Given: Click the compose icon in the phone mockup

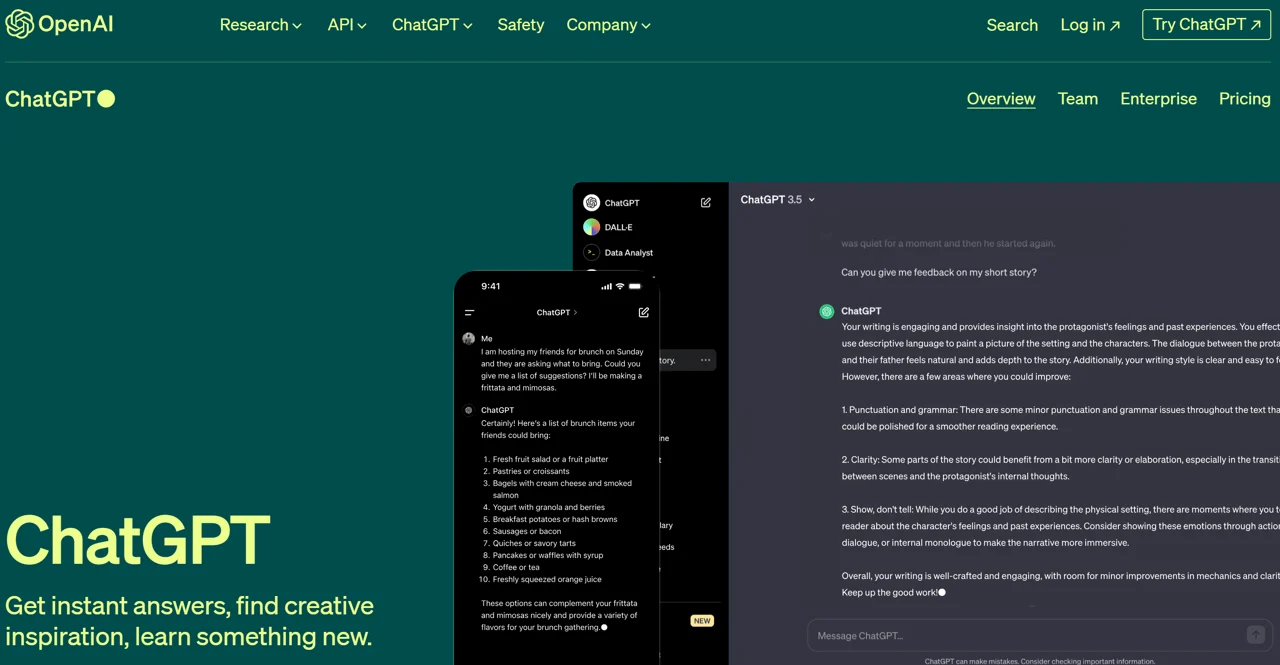Looking at the screenshot, I should click(644, 312).
